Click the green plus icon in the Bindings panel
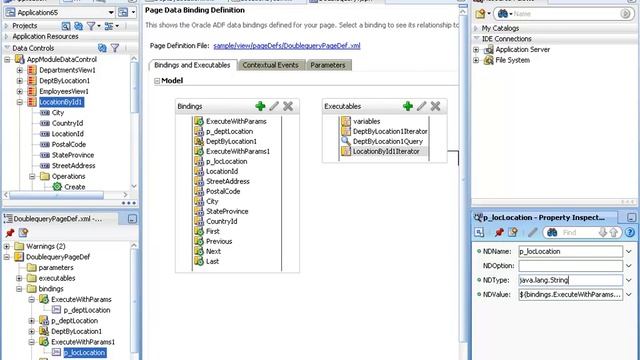 (x=260, y=106)
